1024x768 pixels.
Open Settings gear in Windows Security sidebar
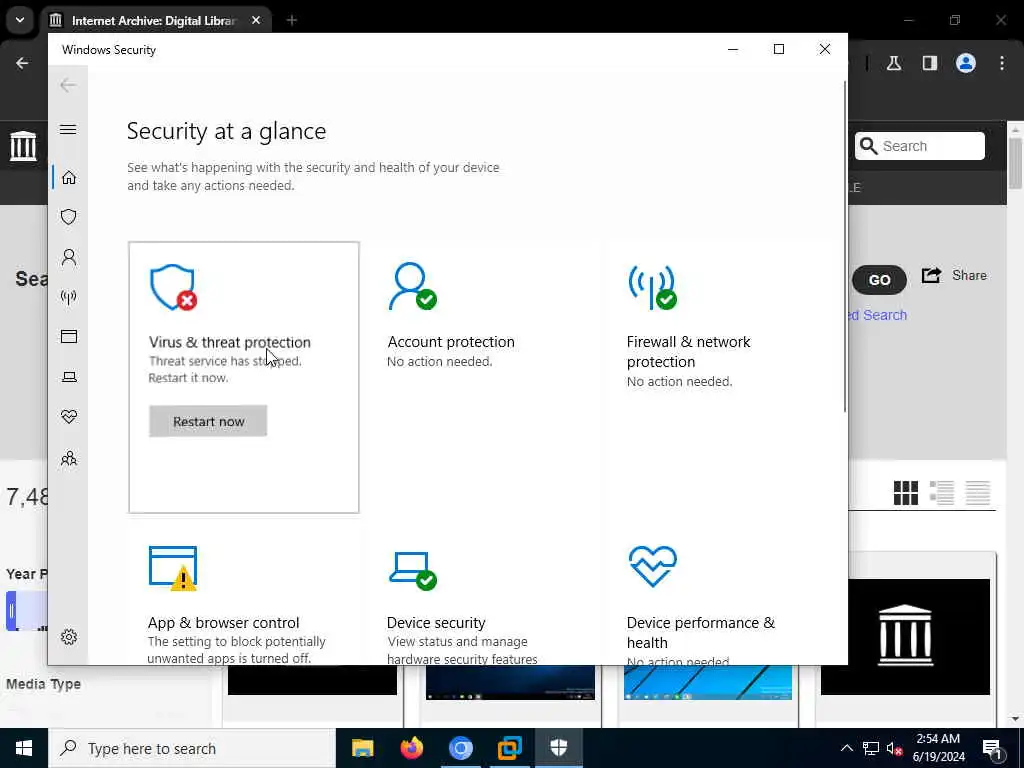pos(69,637)
